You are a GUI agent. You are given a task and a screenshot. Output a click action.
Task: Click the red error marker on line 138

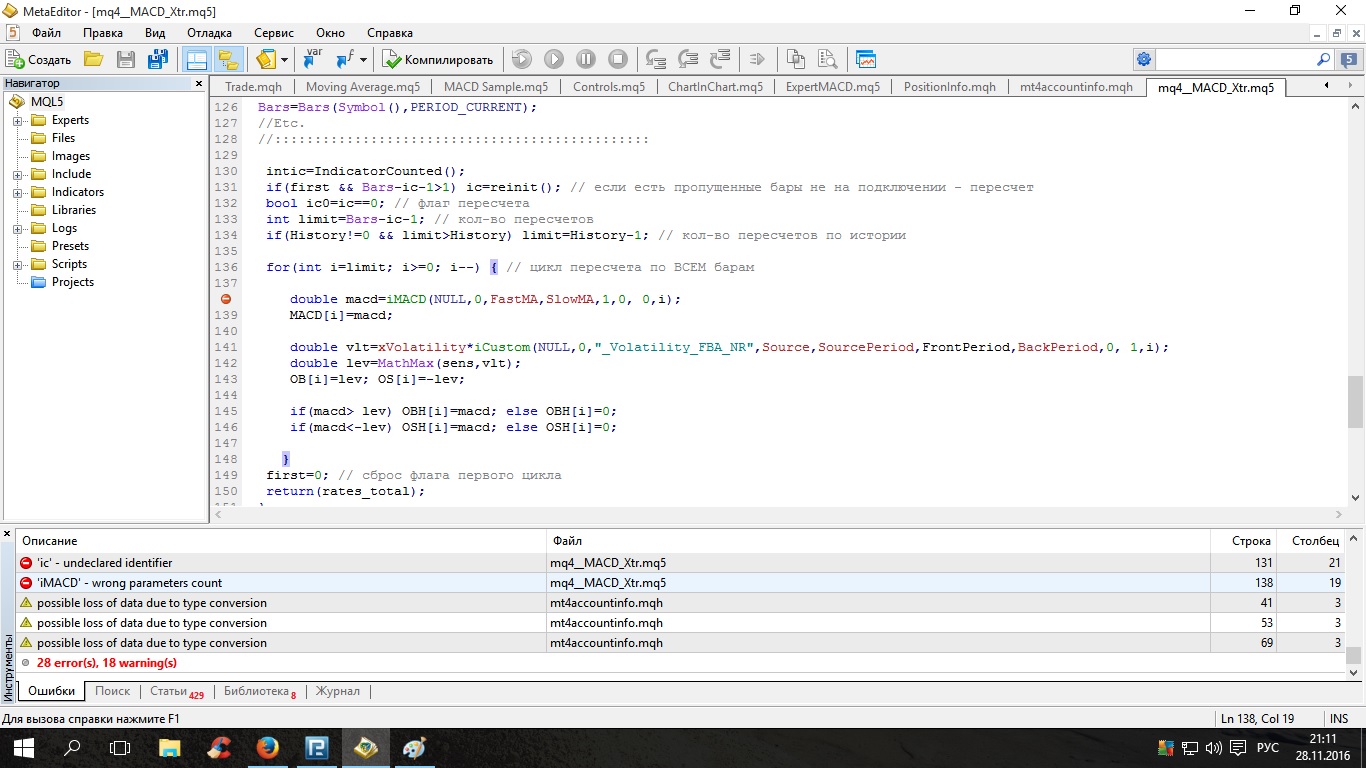226,299
